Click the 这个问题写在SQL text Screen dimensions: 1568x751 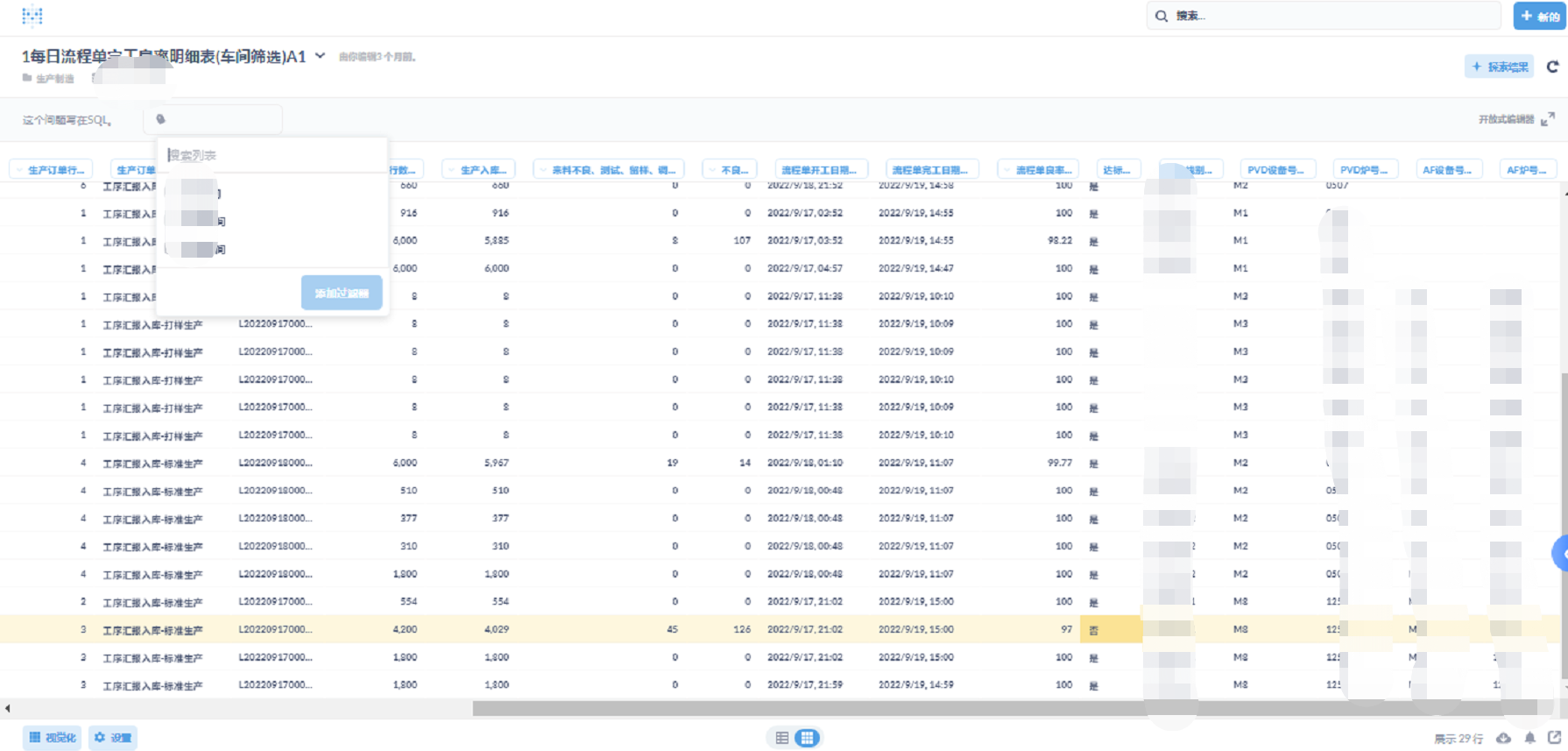coord(67,120)
